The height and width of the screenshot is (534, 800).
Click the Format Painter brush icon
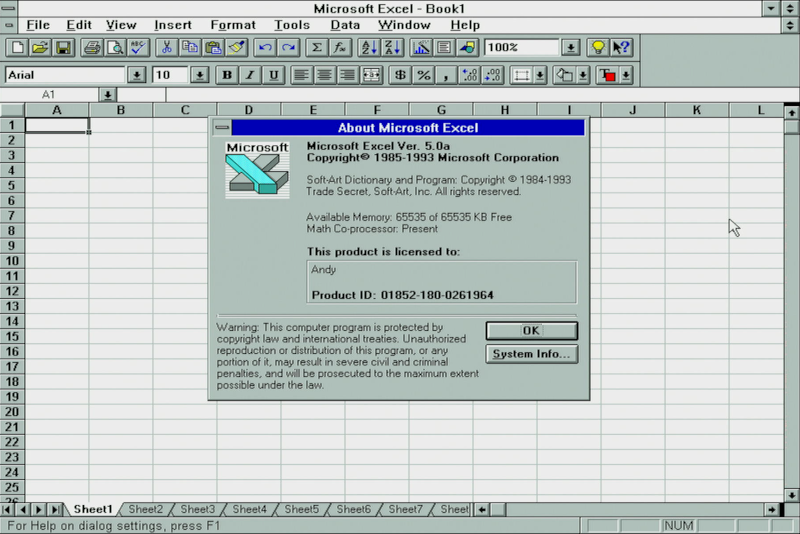point(236,47)
